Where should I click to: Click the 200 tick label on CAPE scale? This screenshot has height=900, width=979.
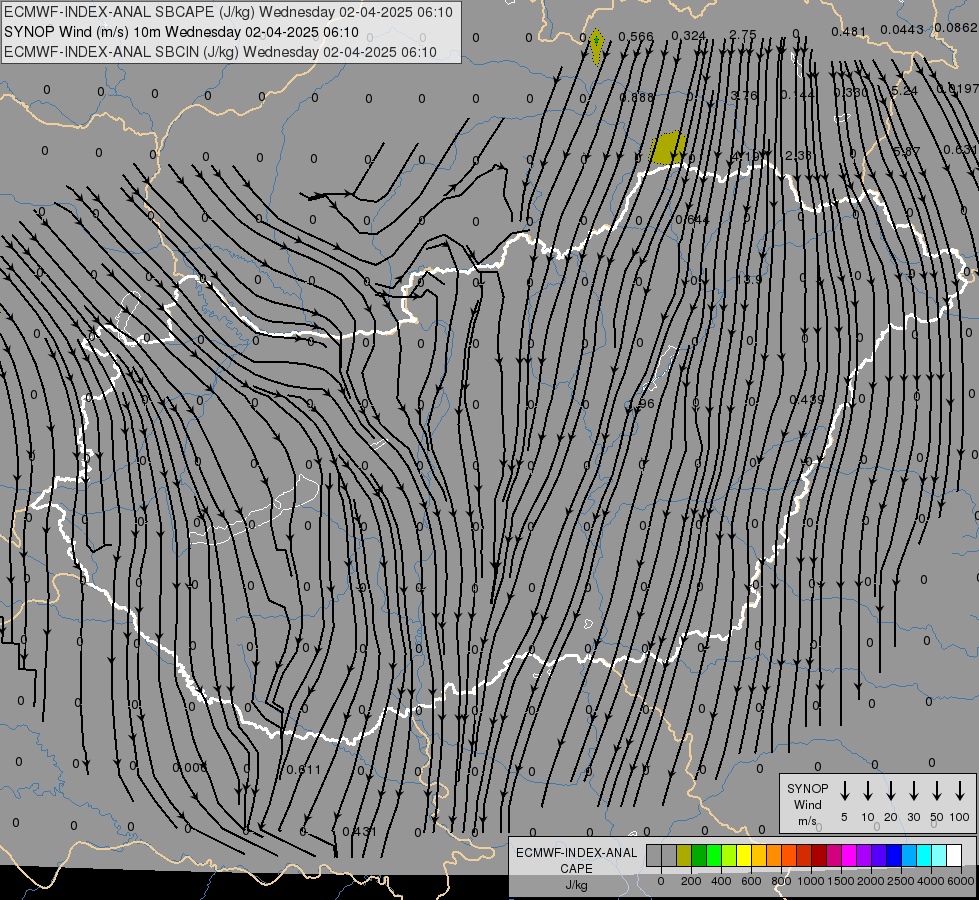click(691, 881)
